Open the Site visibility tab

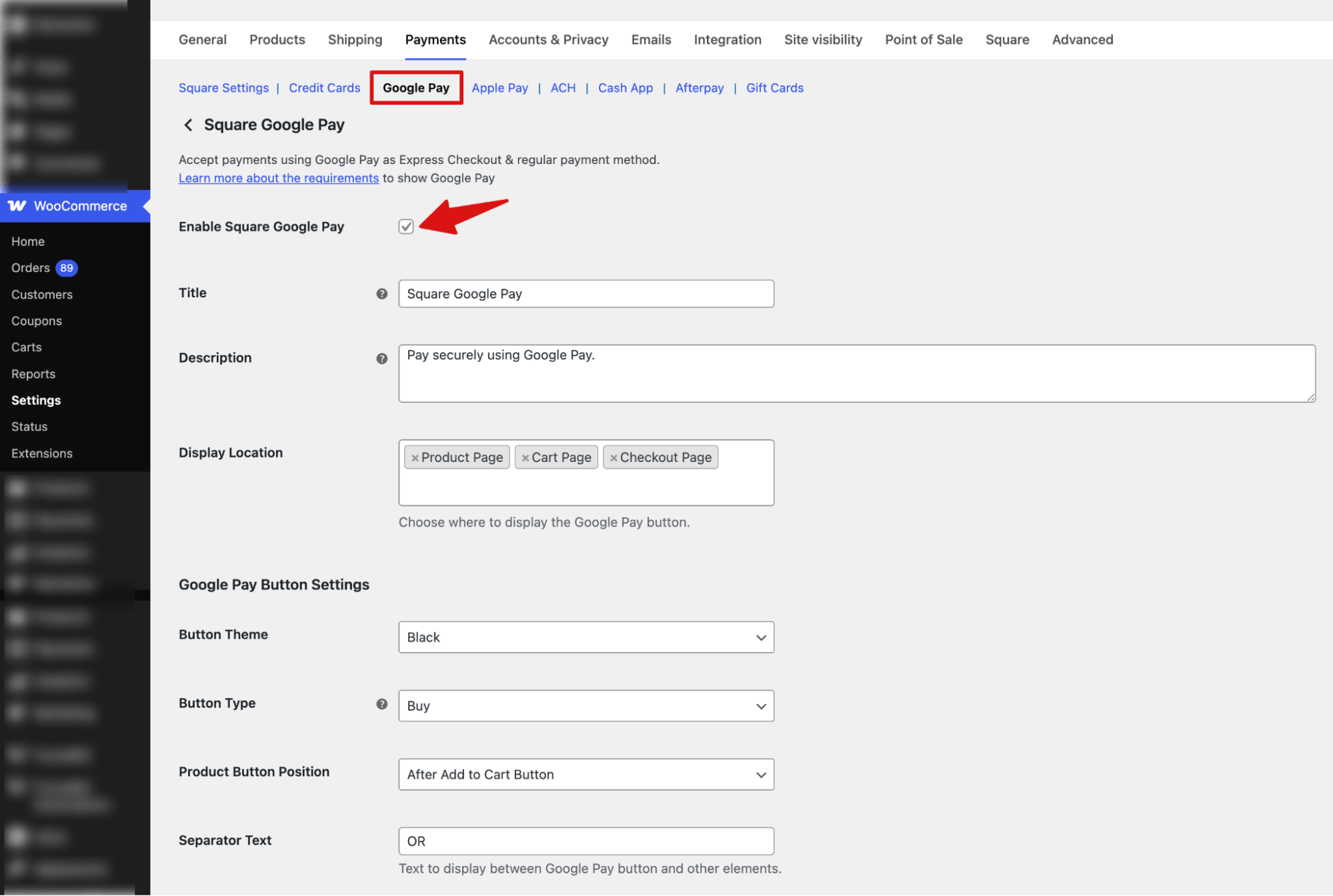824,39
